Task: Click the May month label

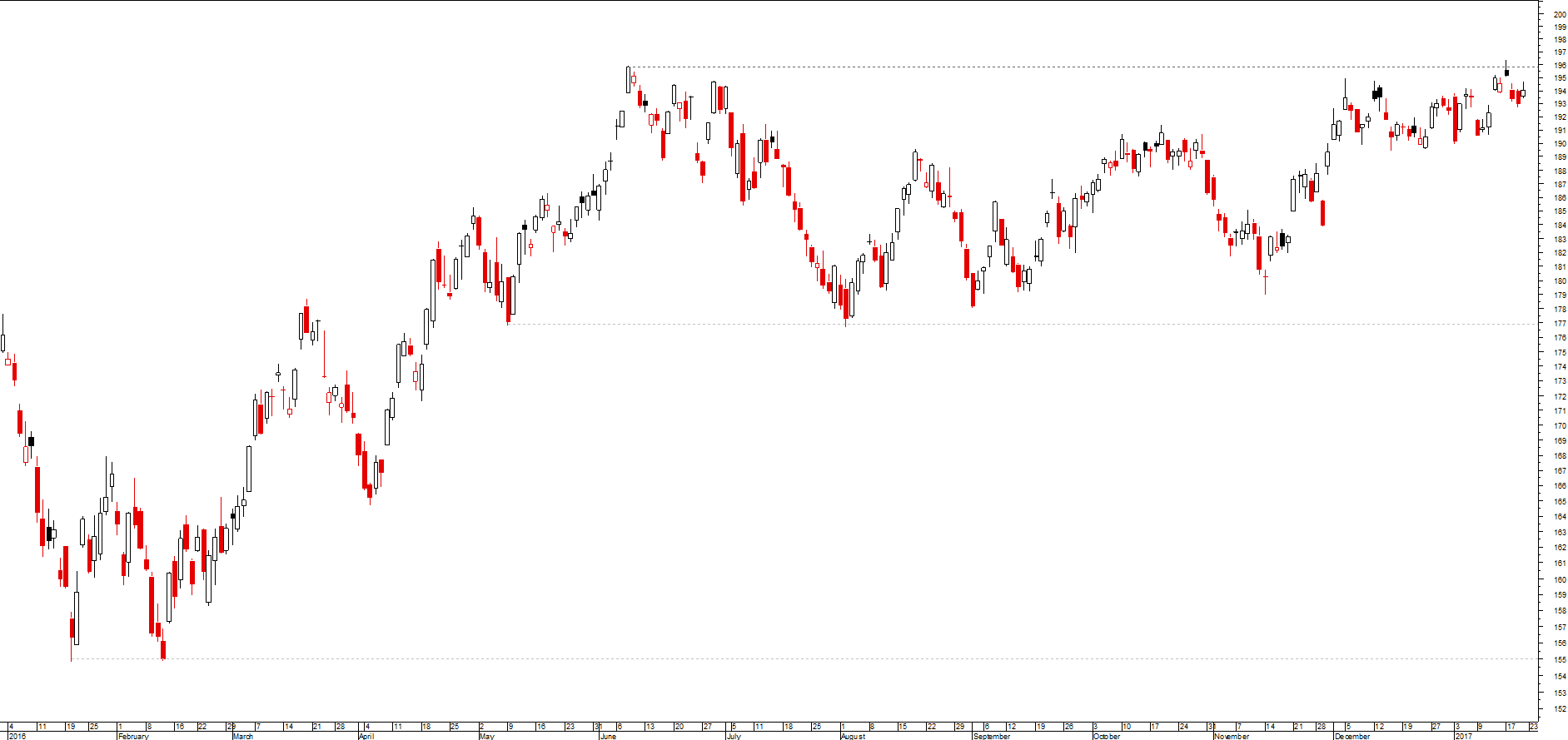Action: pyautogui.click(x=487, y=736)
